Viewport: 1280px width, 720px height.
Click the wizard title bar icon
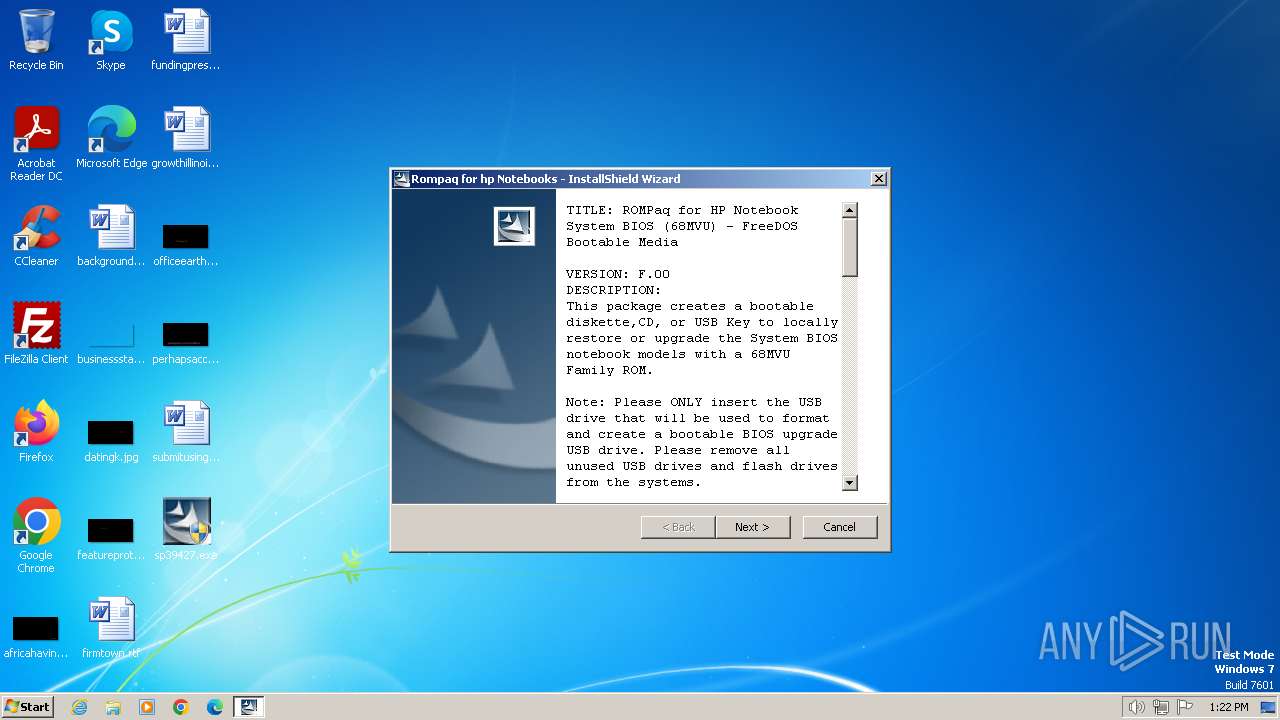pos(402,179)
